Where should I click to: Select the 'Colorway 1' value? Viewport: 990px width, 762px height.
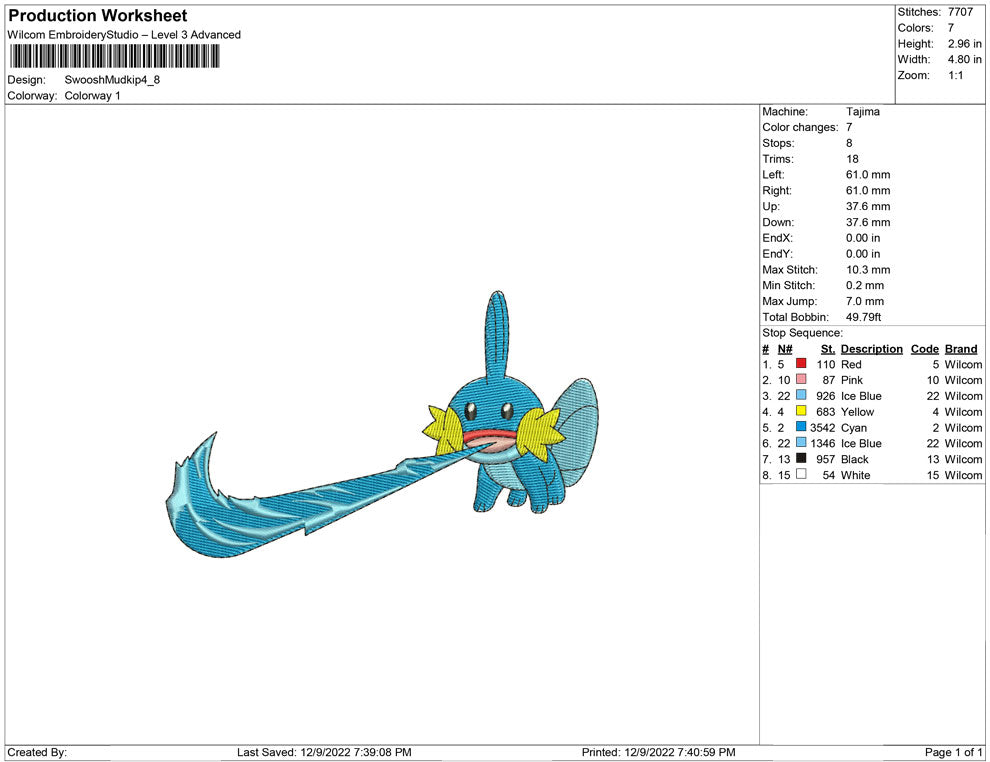pos(92,96)
